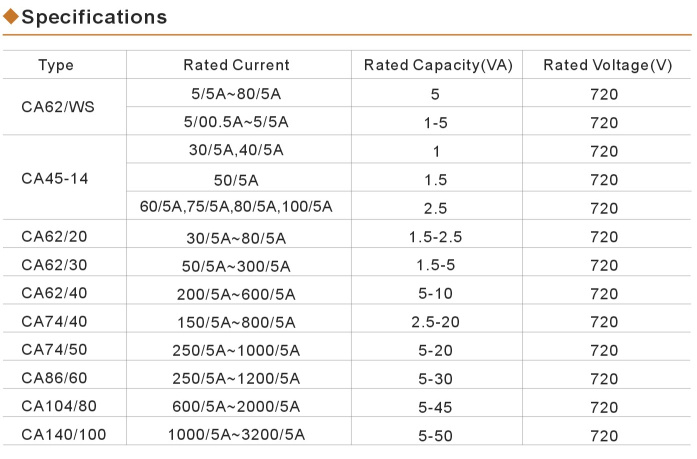Select the CA140/100 row label
The height and width of the screenshot is (459, 697).
pyautogui.click(x=64, y=435)
